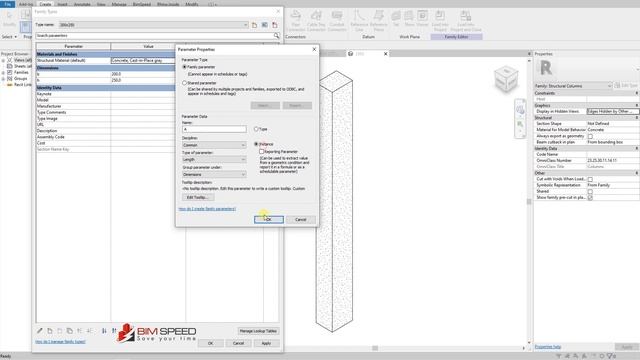Select the Family parameter radio button
Screen dimensions: 640x360
[x=184, y=67]
